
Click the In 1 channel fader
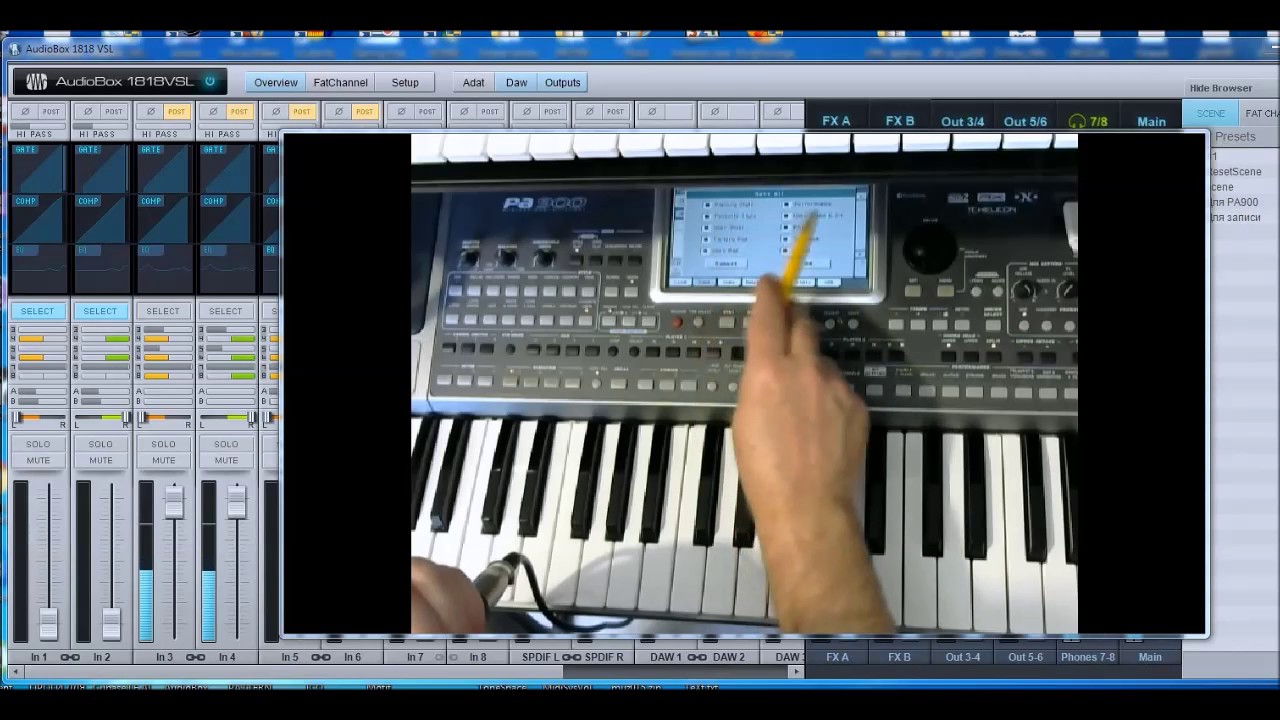(x=48, y=623)
